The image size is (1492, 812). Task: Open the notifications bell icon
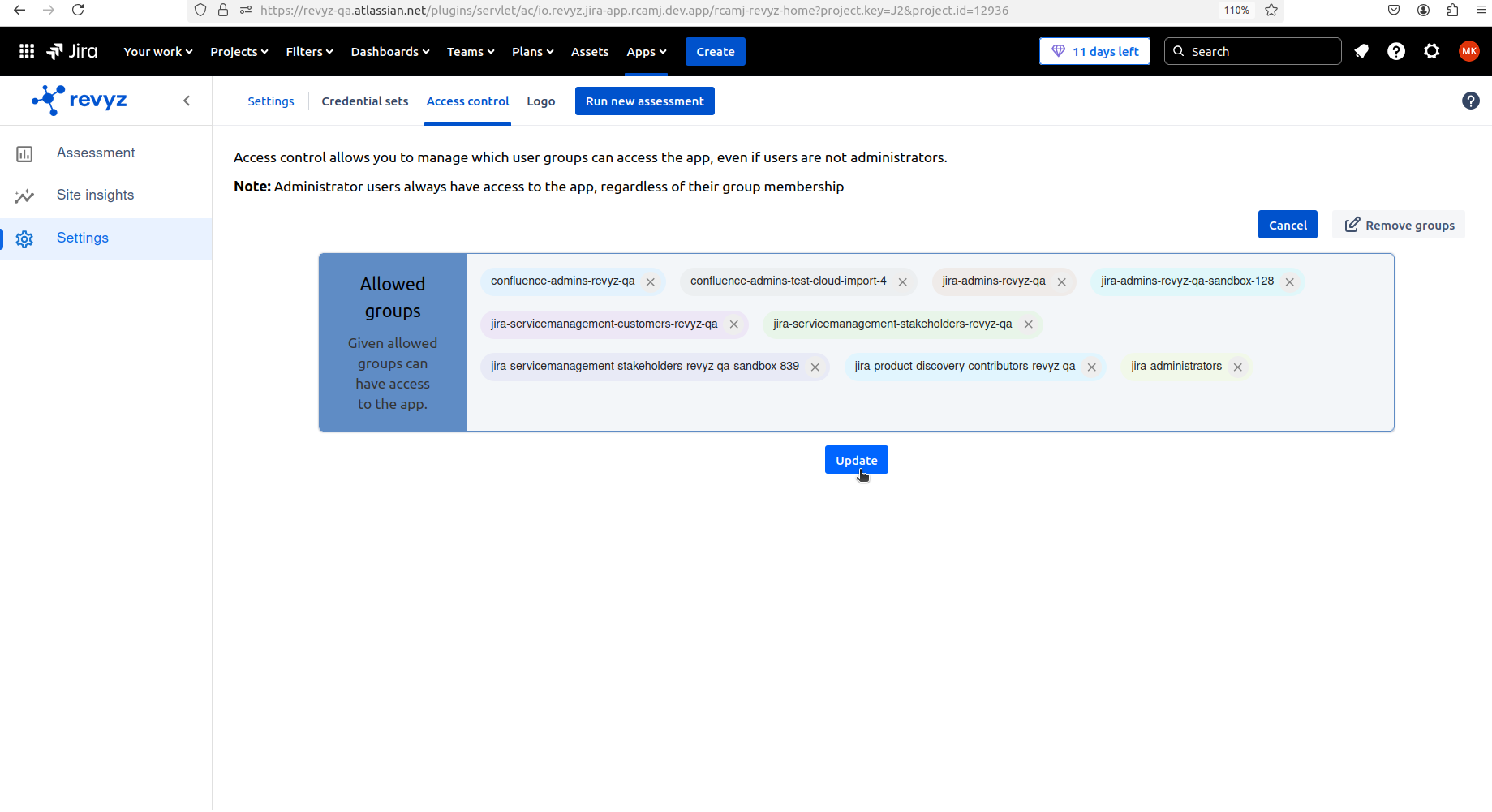[1361, 51]
